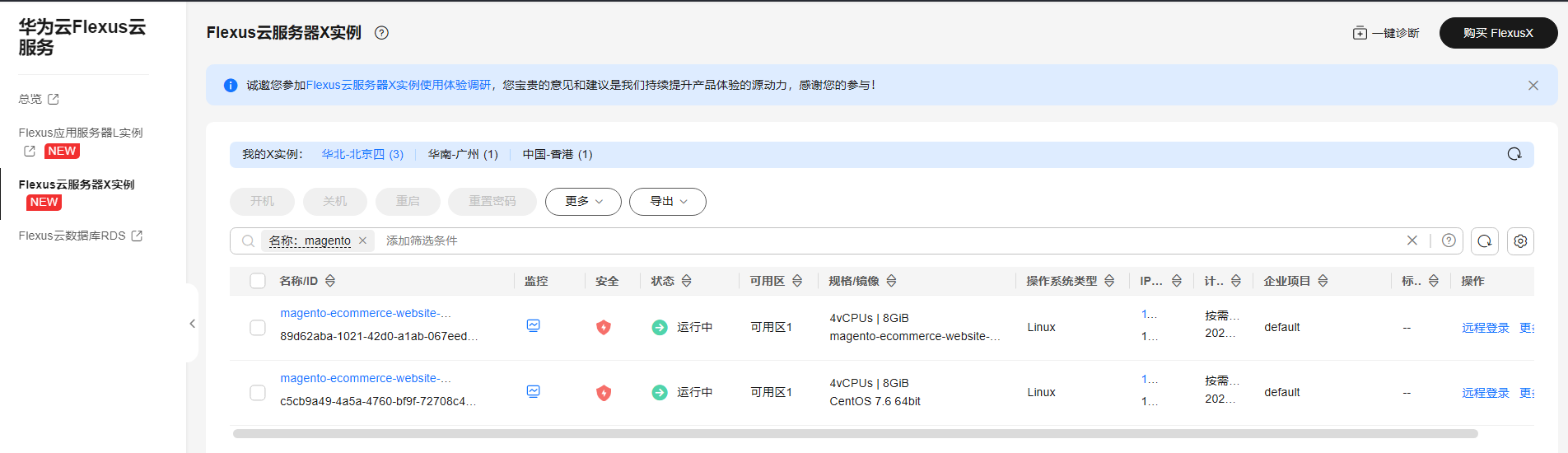Open monitoring icon for instance c5cb9a49
1568x453 pixels.
(534, 391)
